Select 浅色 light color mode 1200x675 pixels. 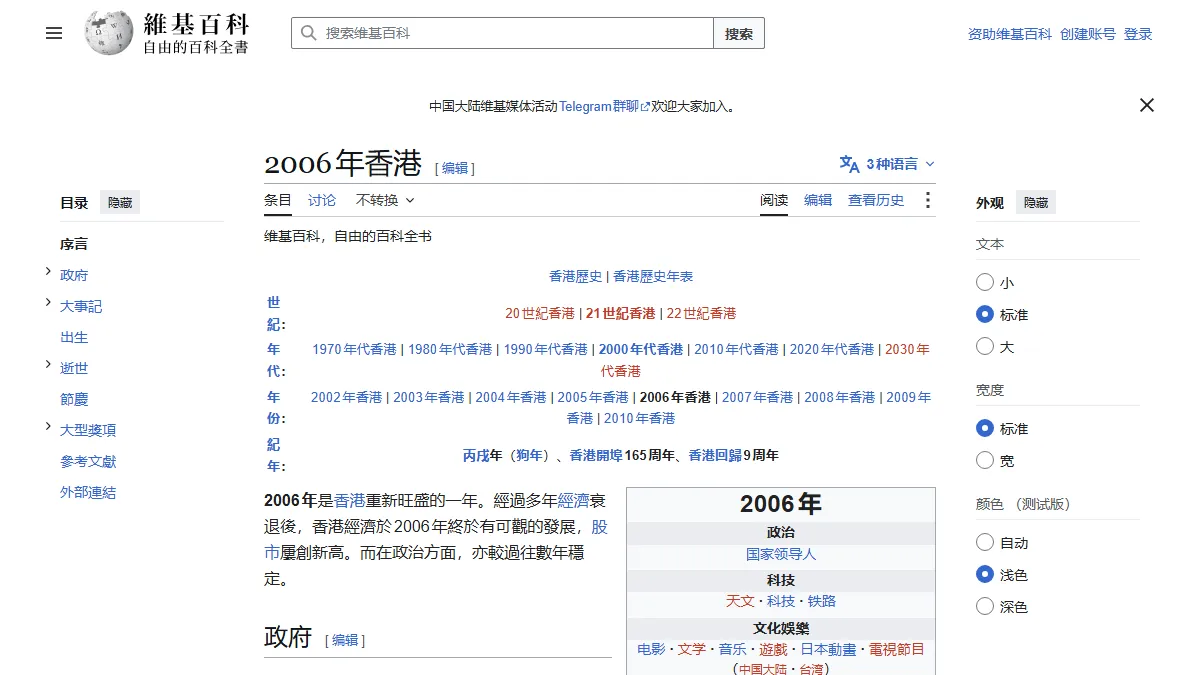coord(985,575)
